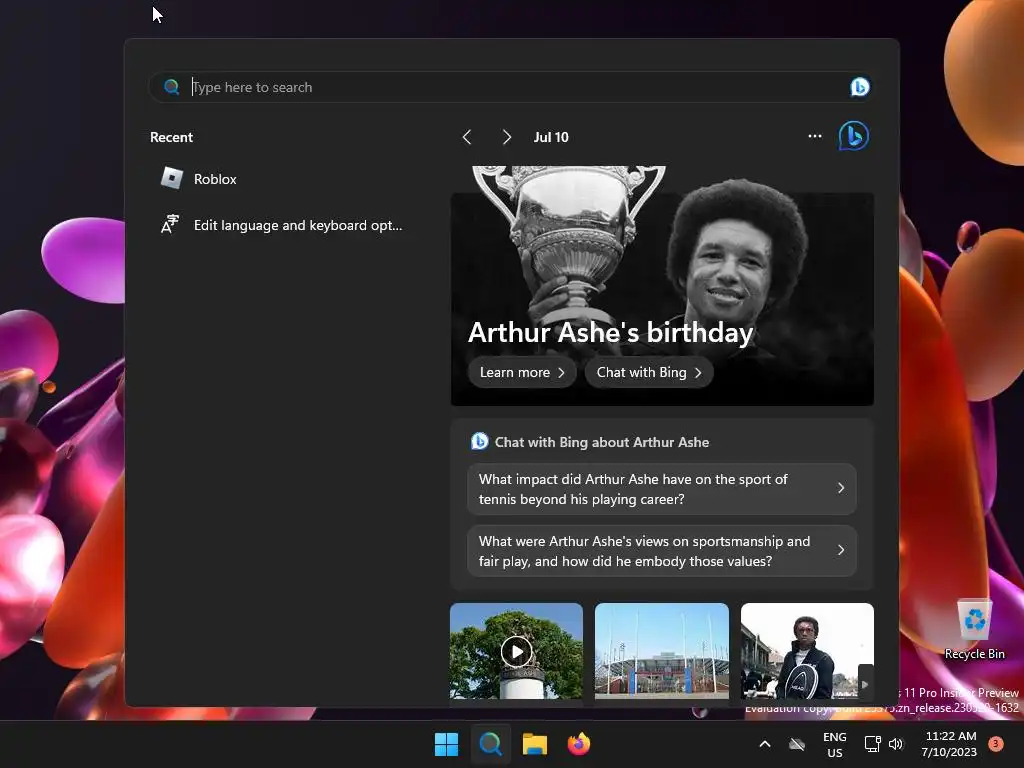Viewport: 1024px width, 768px height.
Task: Launch Firefox from the taskbar
Action: click(x=579, y=744)
